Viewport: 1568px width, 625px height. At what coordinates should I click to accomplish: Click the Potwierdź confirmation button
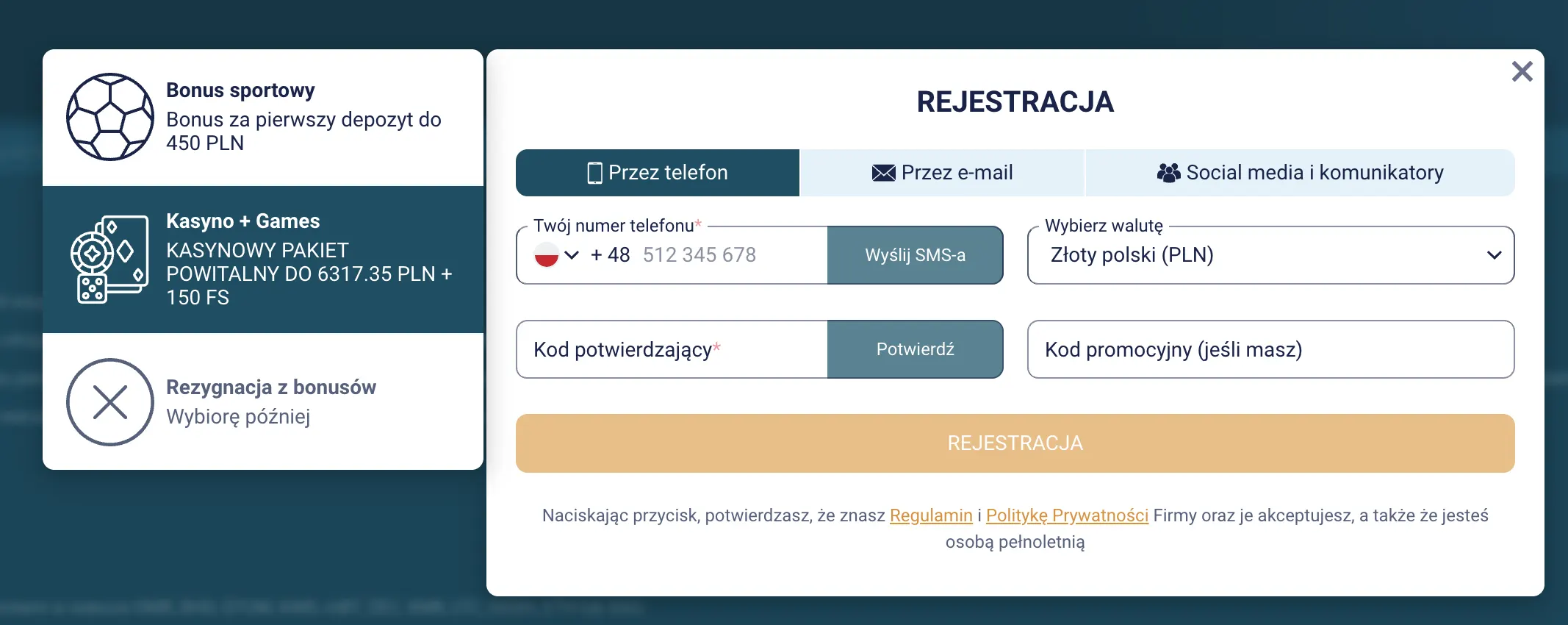(x=915, y=349)
